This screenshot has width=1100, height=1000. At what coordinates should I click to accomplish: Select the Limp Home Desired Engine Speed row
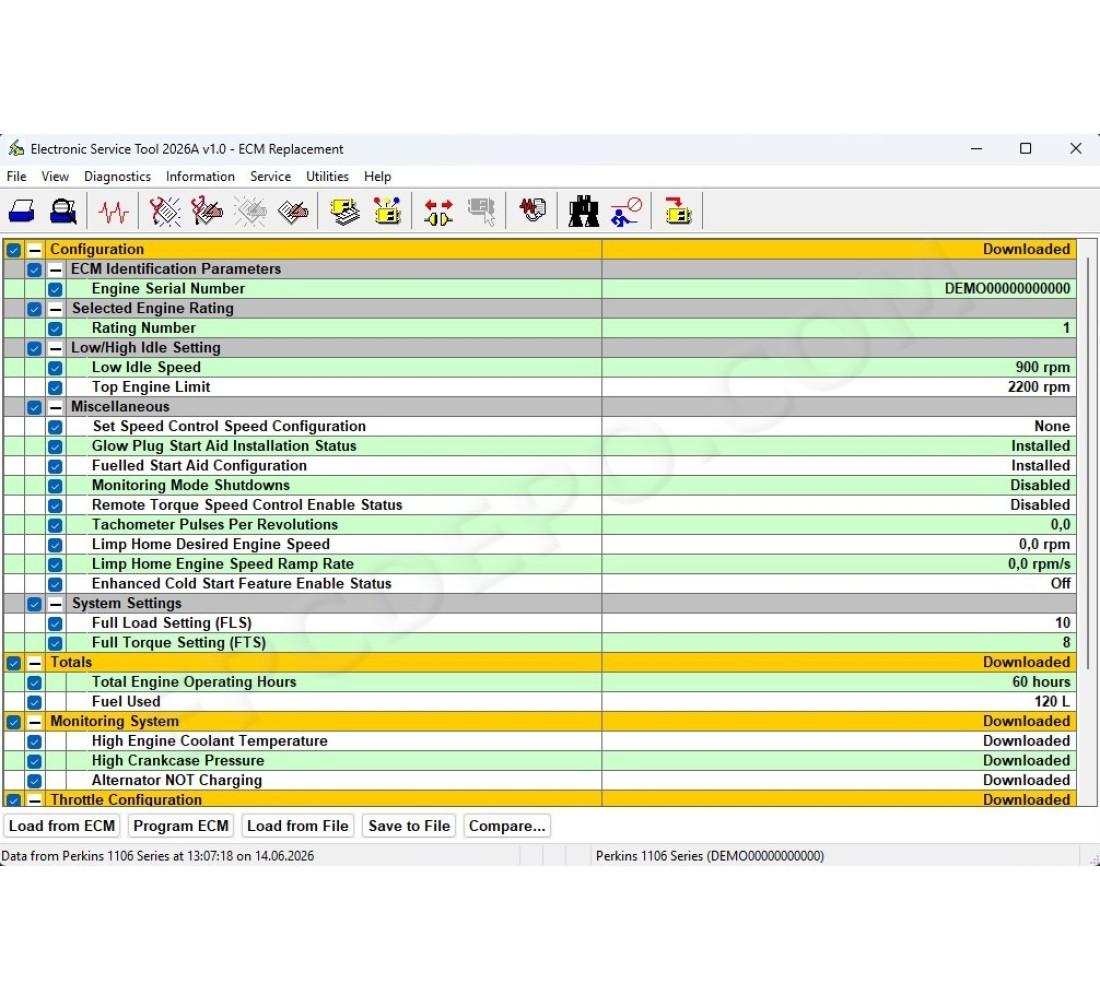click(x=540, y=545)
